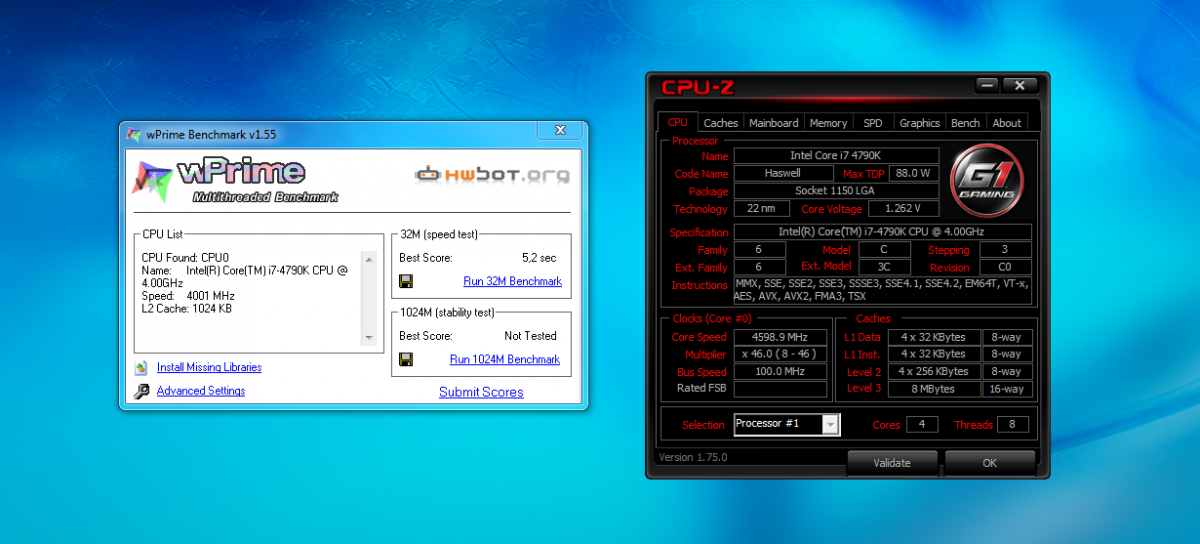Minimize the CPU-Z window

point(988,85)
